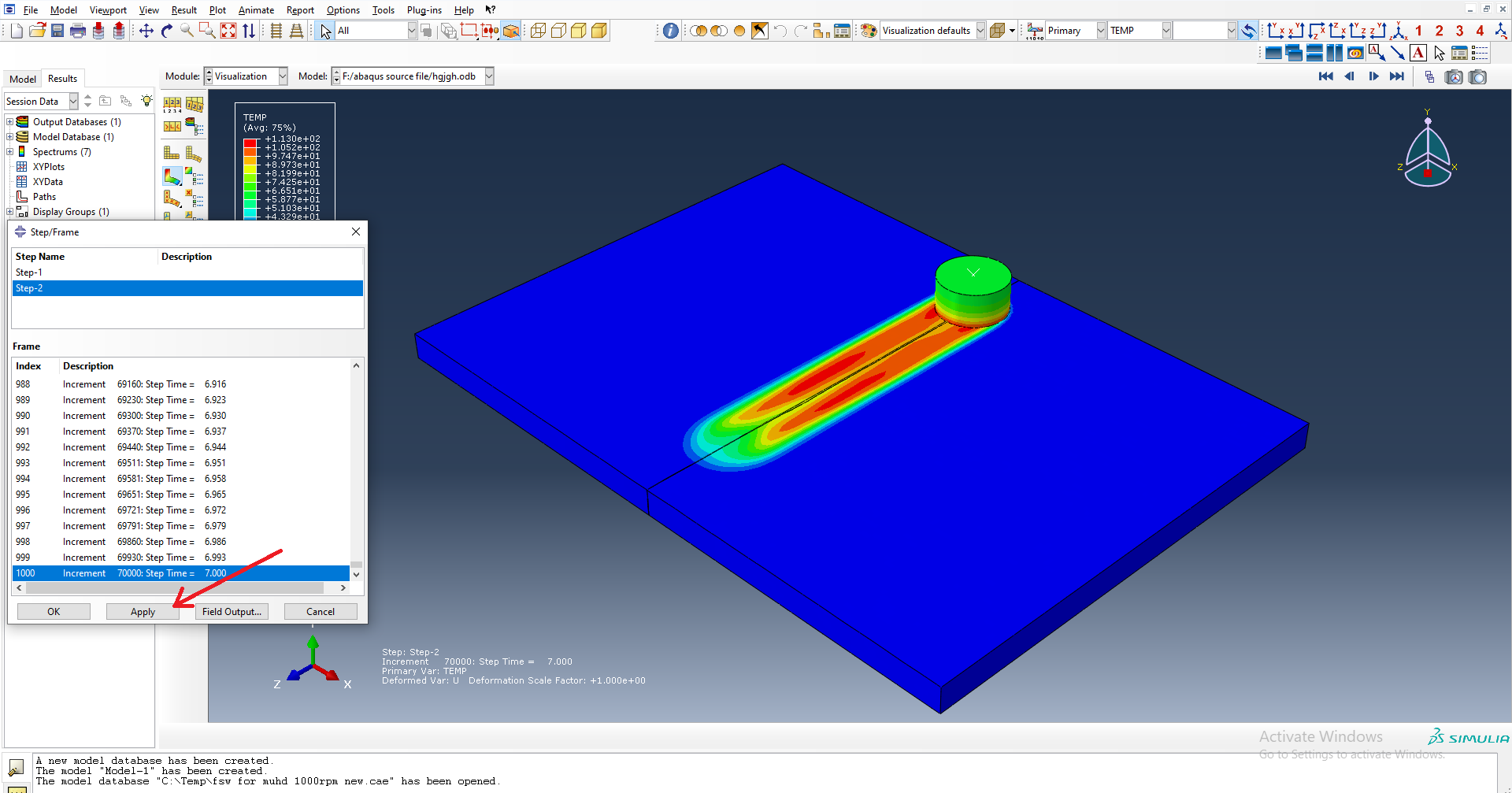Click the Create Viewport Annotation text icon
This screenshot has height=793, width=1512.
(x=1418, y=53)
